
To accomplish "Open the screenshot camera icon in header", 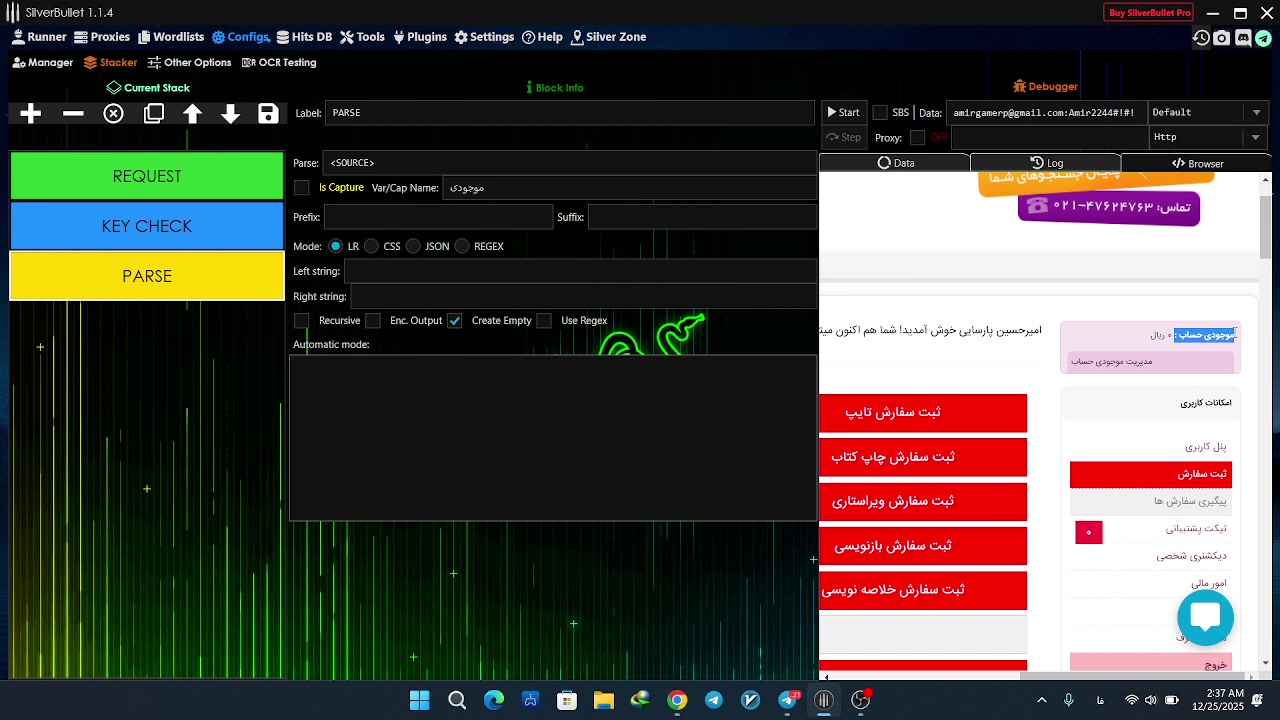I will click(x=1222, y=38).
